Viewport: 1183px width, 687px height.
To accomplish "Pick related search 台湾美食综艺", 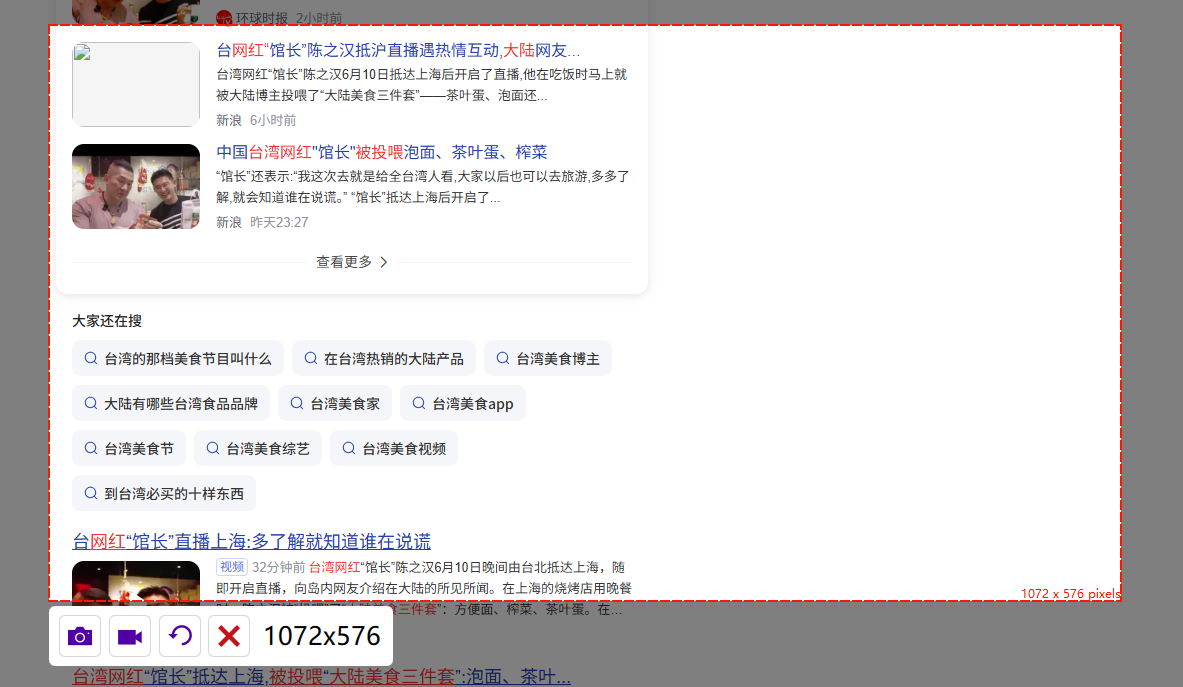I will click(258, 449).
